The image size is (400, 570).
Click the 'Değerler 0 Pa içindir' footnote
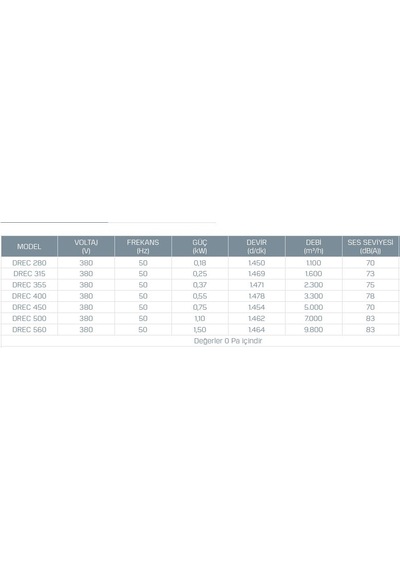tap(228, 341)
